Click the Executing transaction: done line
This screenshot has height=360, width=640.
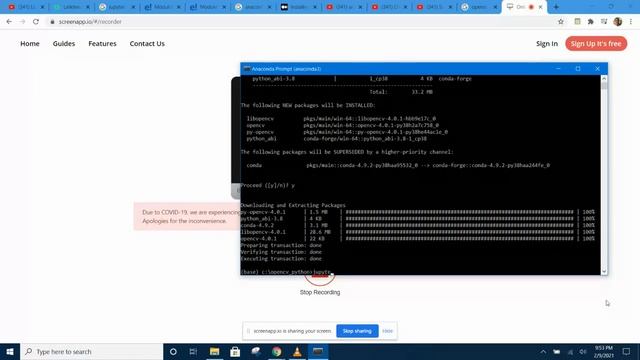[281, 259]
